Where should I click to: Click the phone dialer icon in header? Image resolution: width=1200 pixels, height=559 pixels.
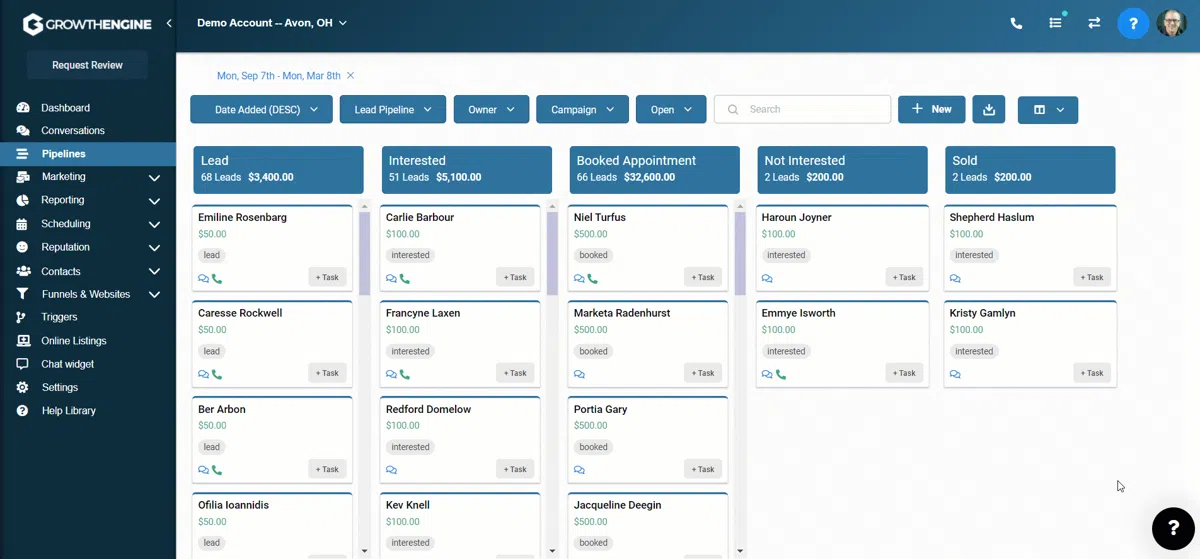tap(1016, 23)
